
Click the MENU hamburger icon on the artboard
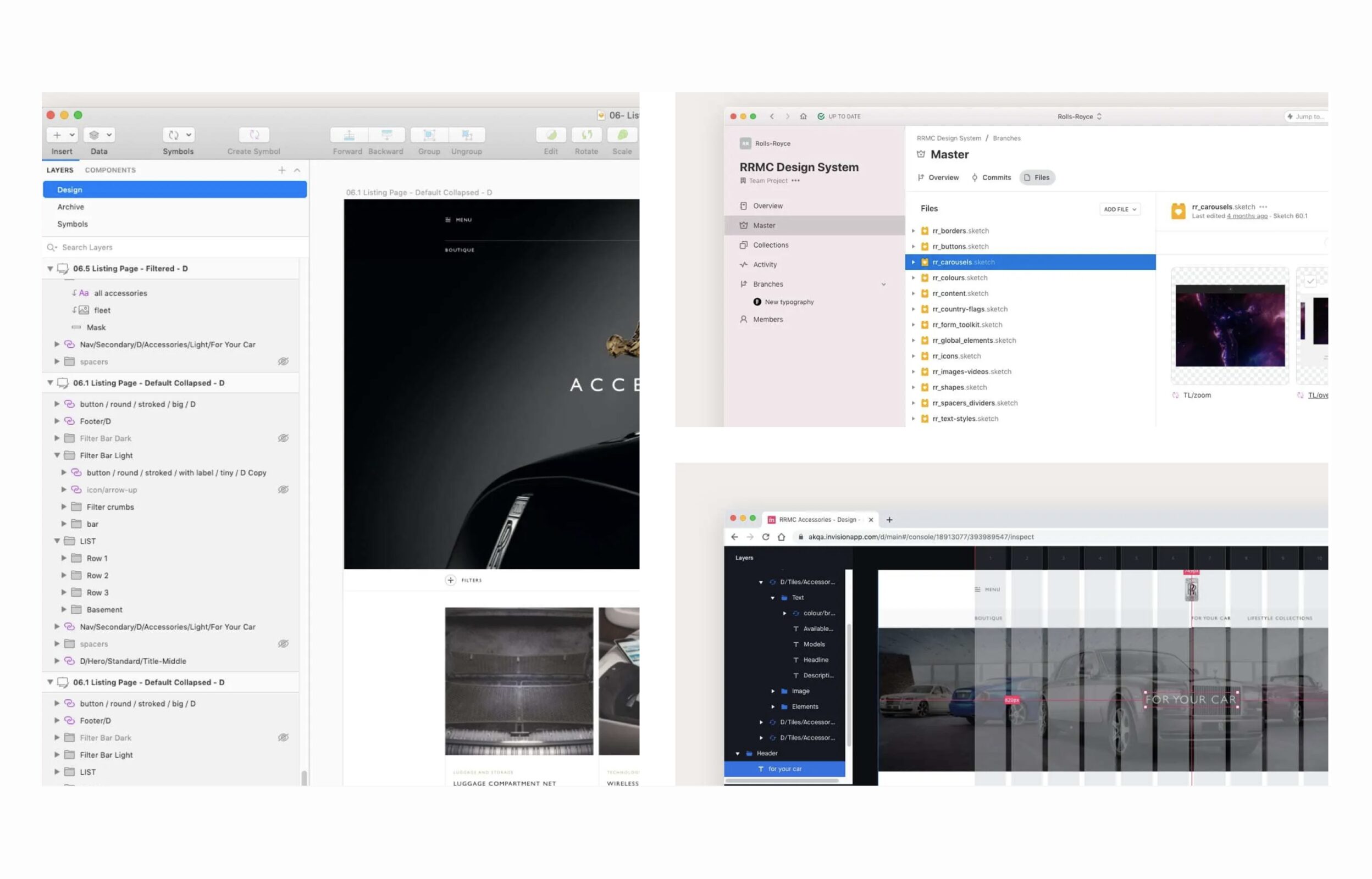tap(448, 220)
